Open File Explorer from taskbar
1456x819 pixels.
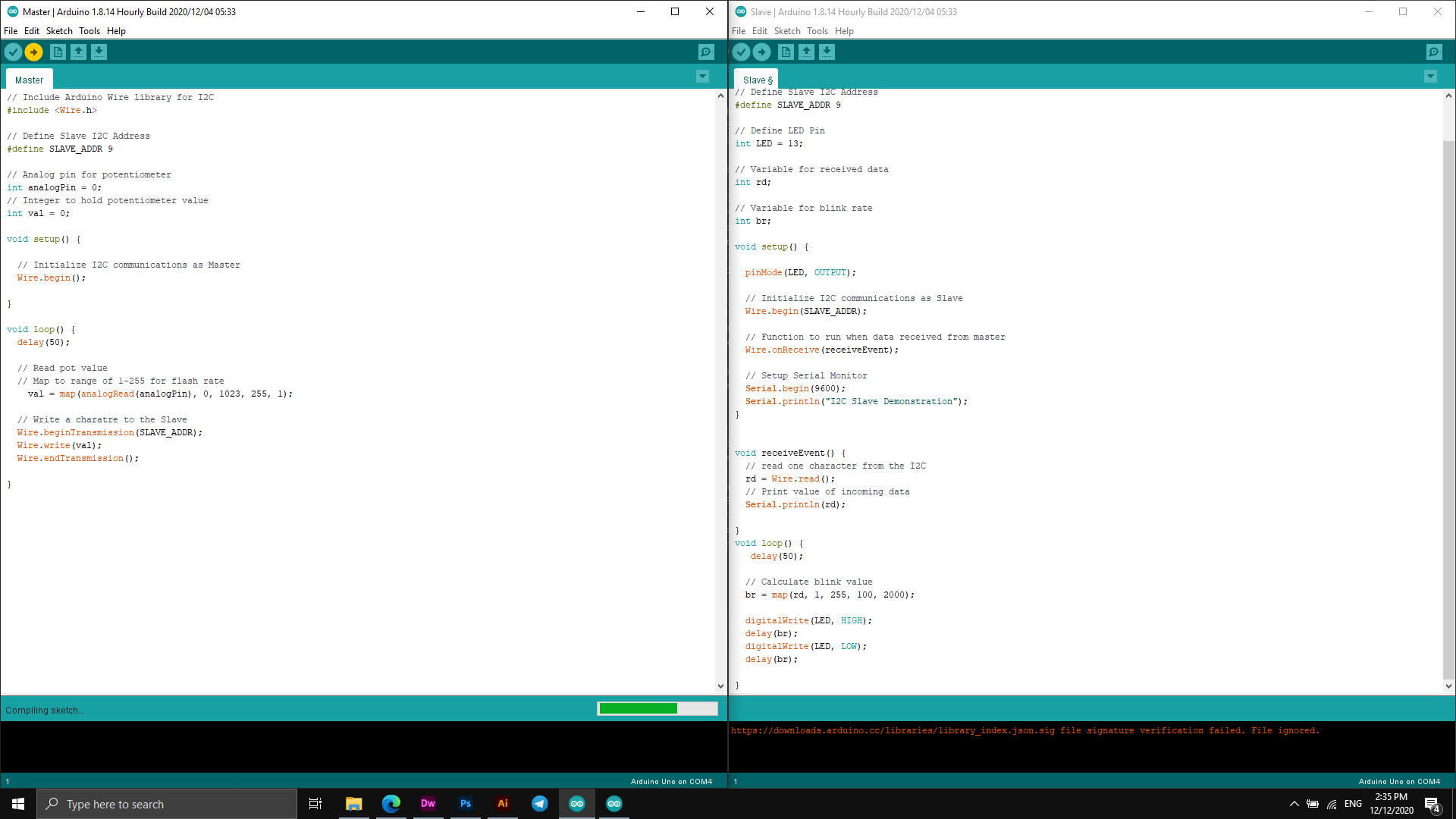point(353,804)
